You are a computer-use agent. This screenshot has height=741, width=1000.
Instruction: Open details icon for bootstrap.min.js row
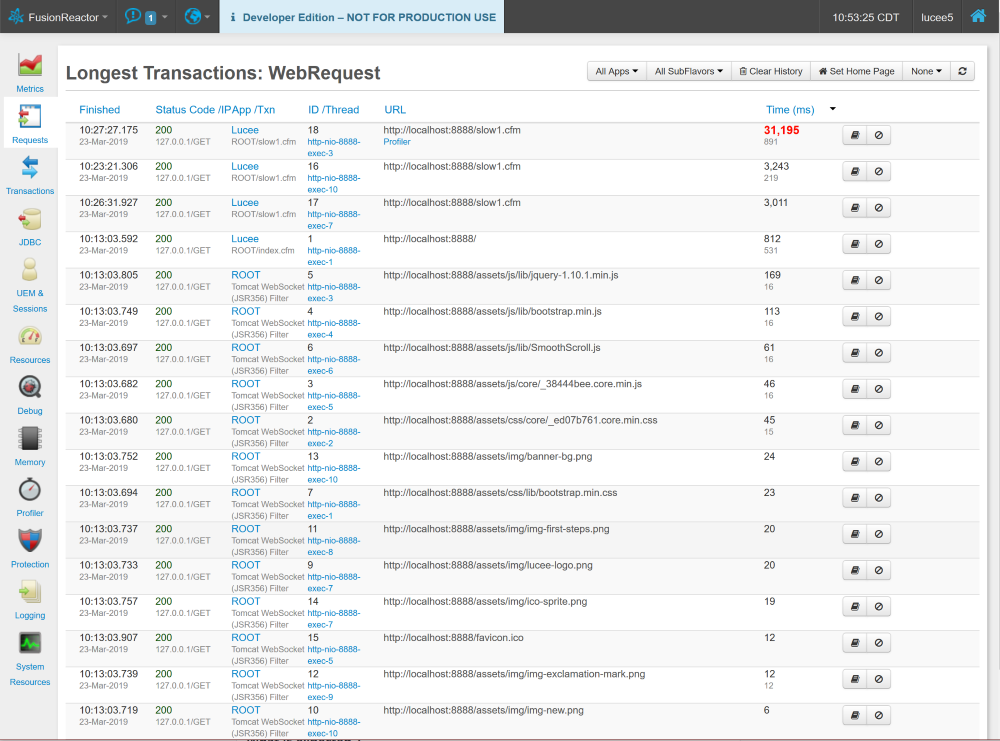855,317
